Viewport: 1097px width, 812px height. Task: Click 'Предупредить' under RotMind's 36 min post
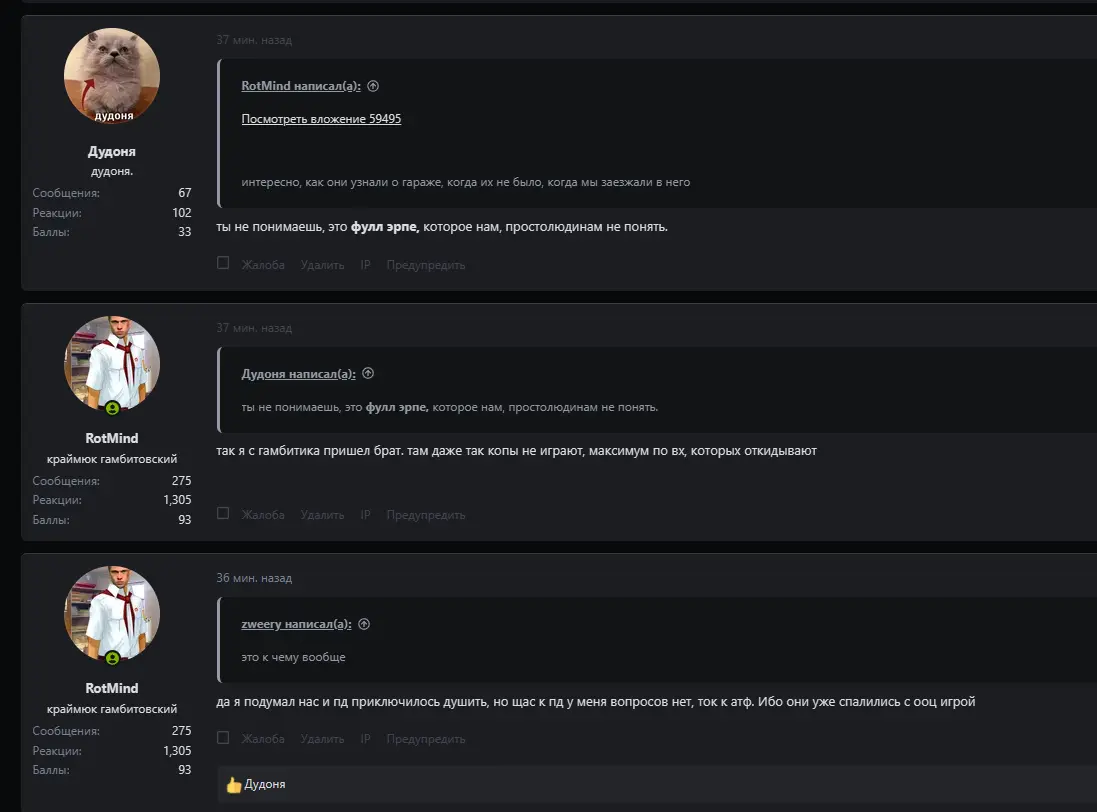[426, 739]
